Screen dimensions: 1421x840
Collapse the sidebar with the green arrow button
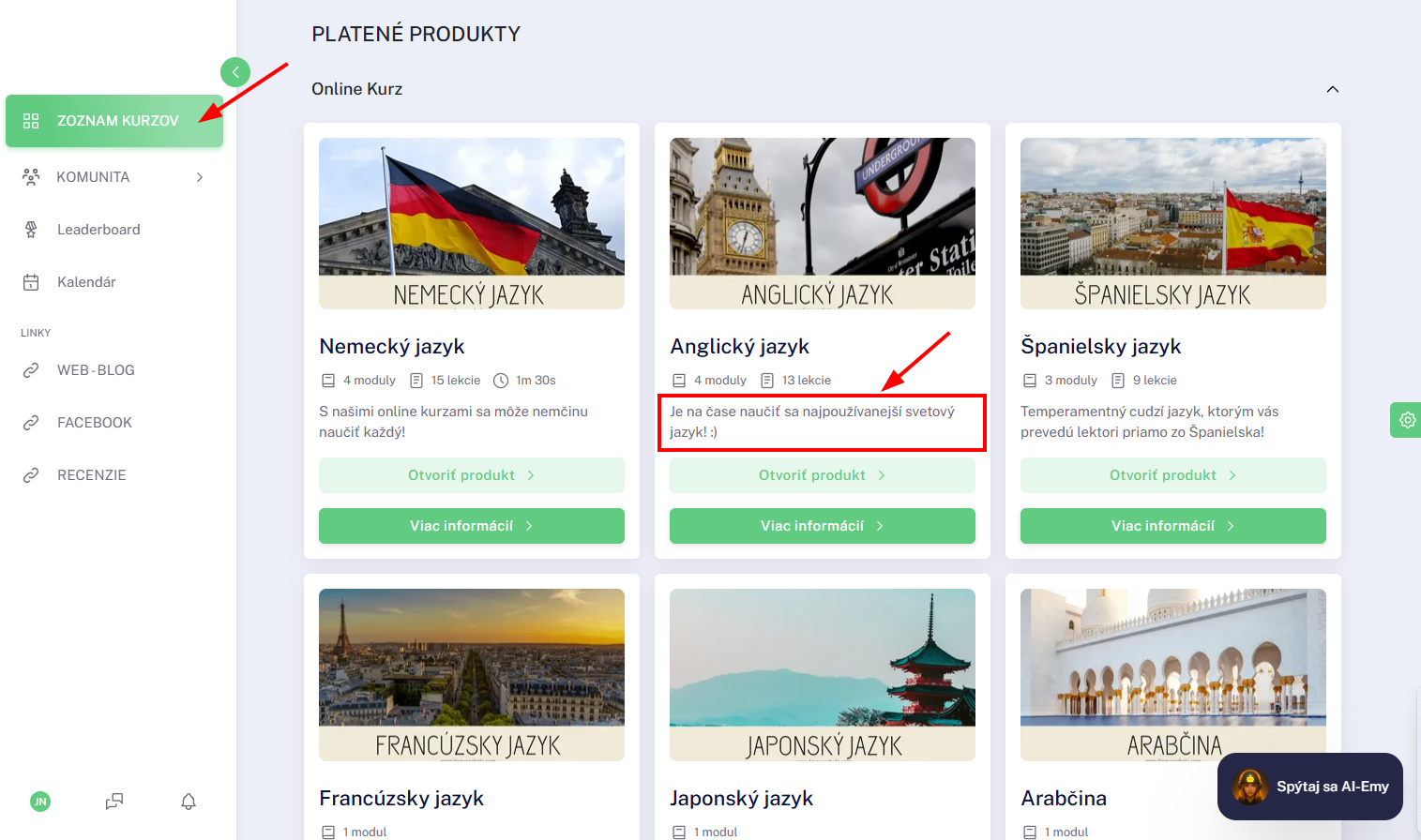(x=235, y=72)
